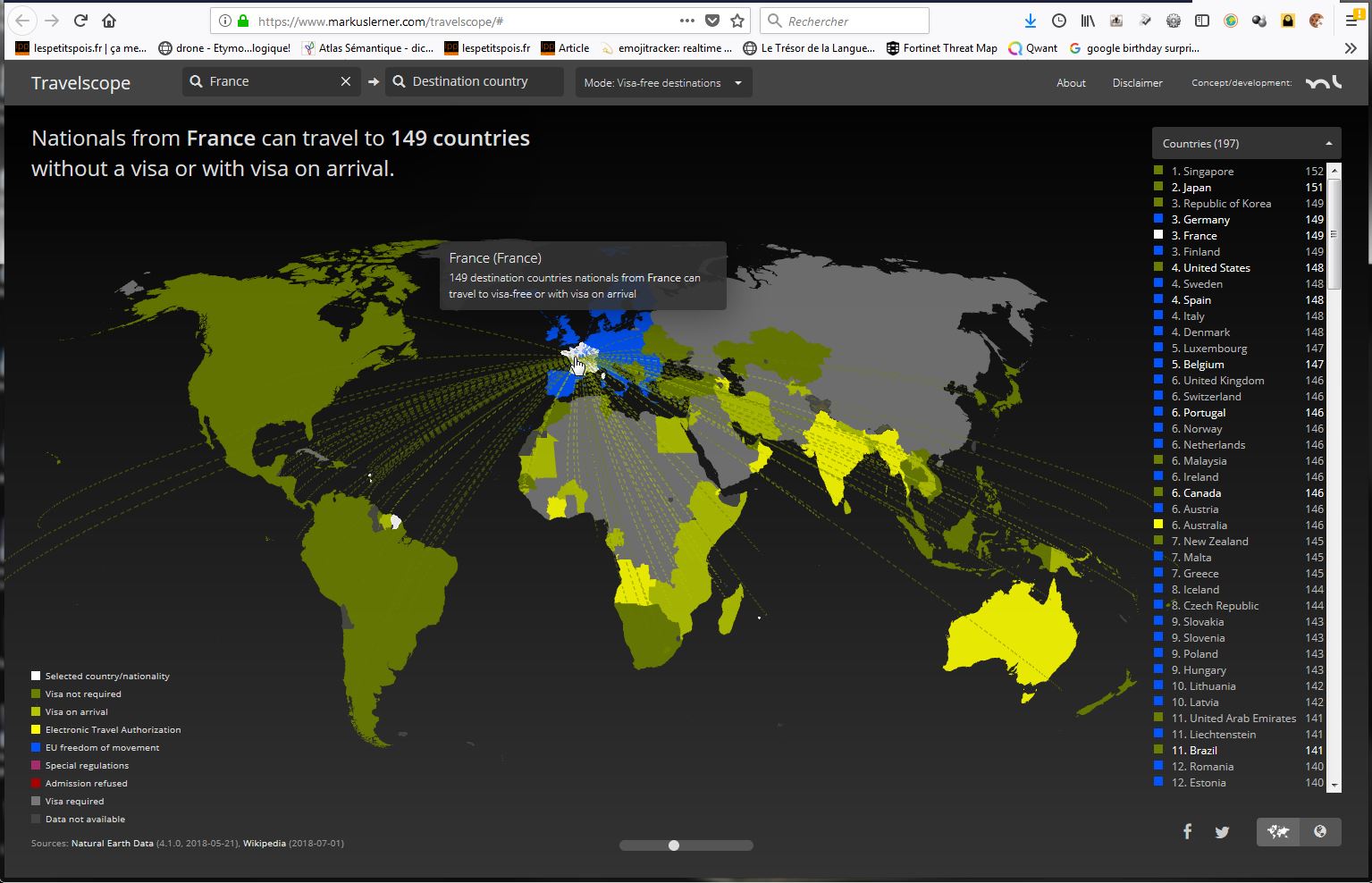Viewport: 1372px width, 883px height.
Task: Bookmark this page with the star
Action: pyautogui.click(x=737, y=21)
